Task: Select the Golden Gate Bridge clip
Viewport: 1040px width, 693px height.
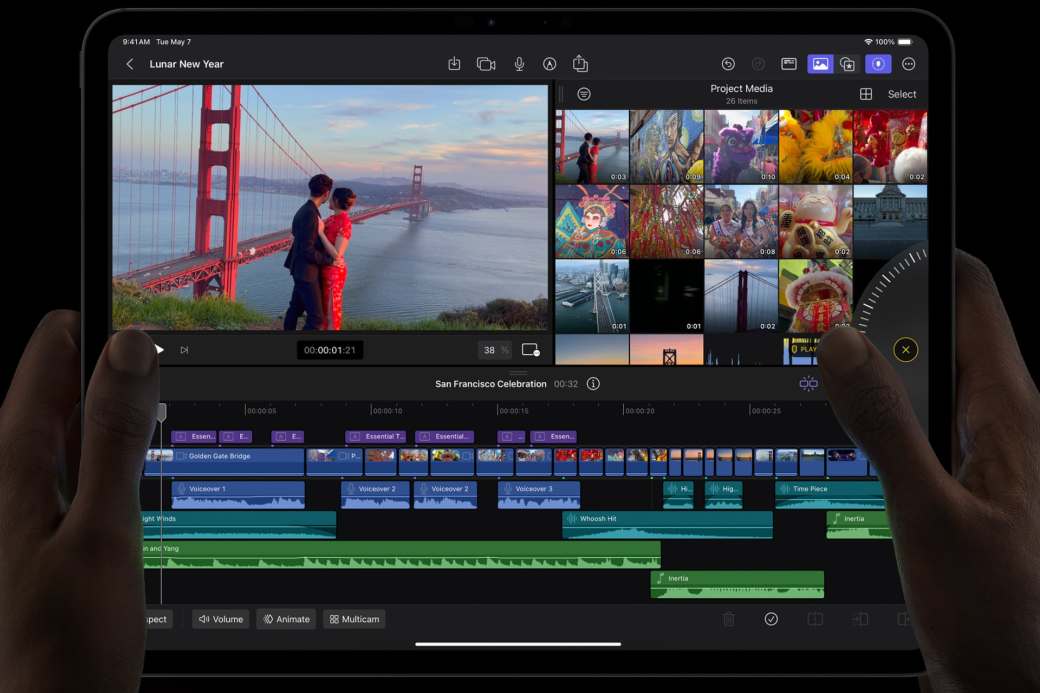Action: tap(224, 462)
